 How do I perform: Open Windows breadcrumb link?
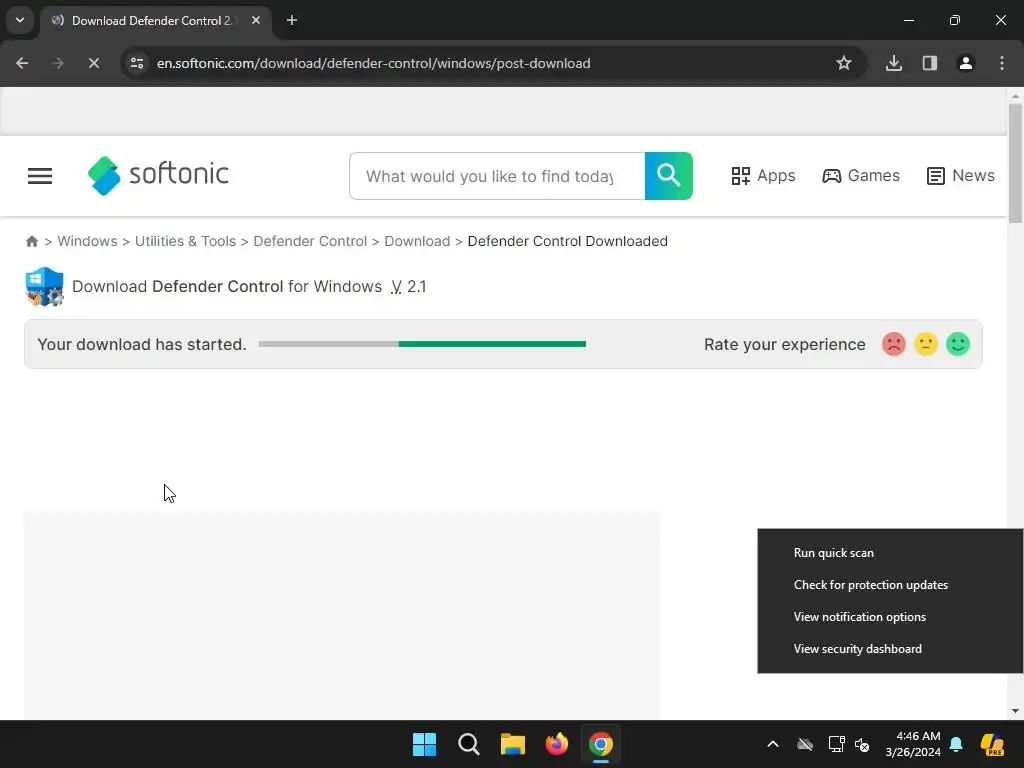(x=88, y=241)
